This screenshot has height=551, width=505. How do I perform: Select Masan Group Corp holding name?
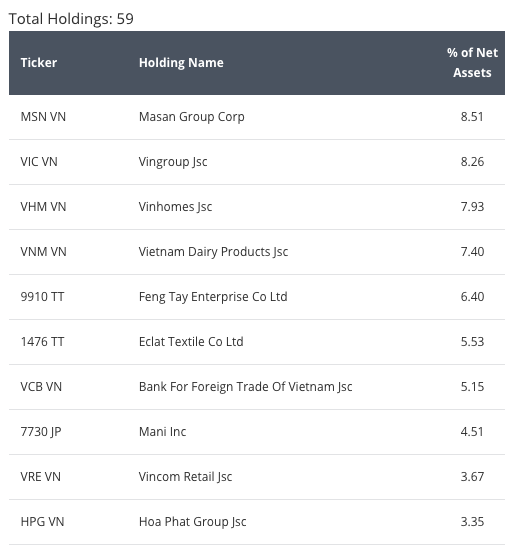tap(192, 117)
